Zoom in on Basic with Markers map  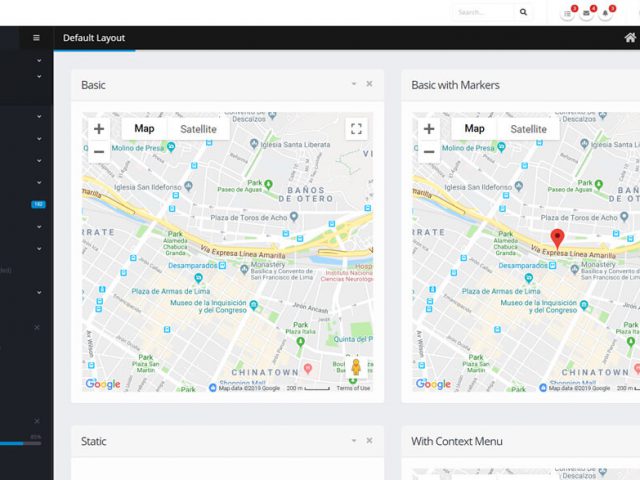click(x=428, y=129)
